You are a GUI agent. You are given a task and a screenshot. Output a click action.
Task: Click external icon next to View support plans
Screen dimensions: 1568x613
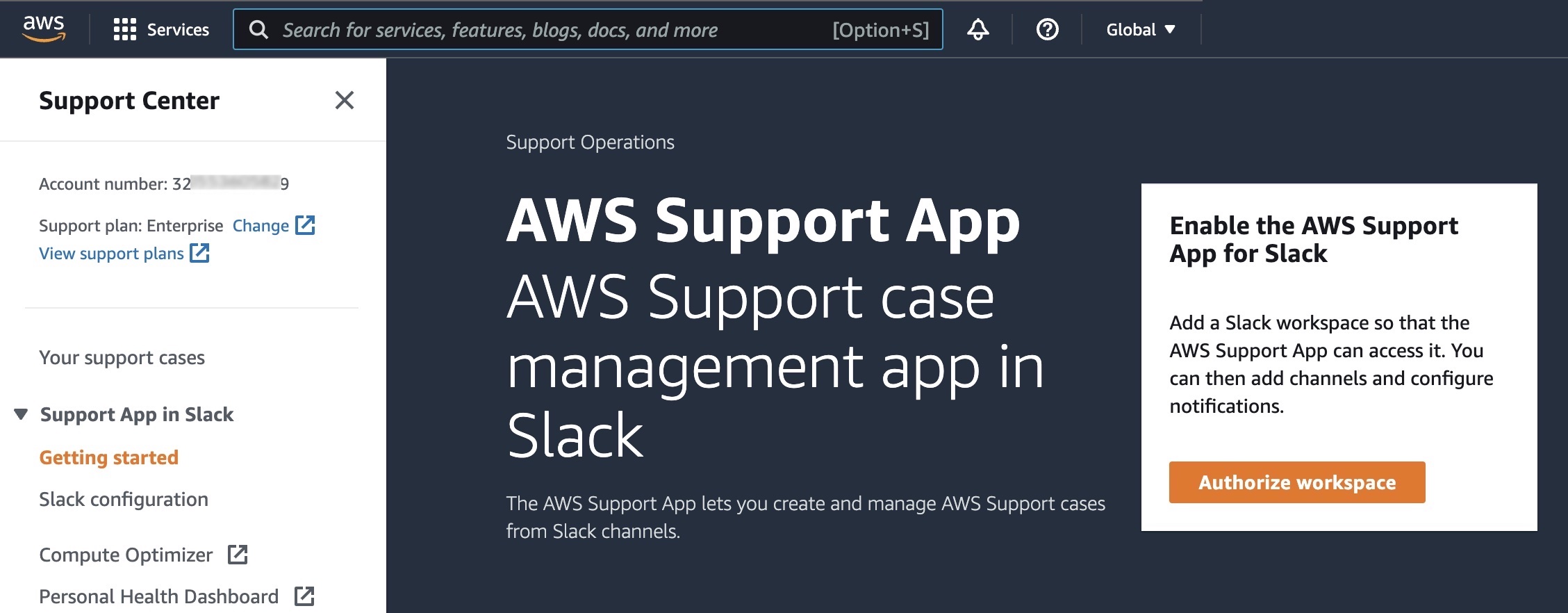[199, 252]
